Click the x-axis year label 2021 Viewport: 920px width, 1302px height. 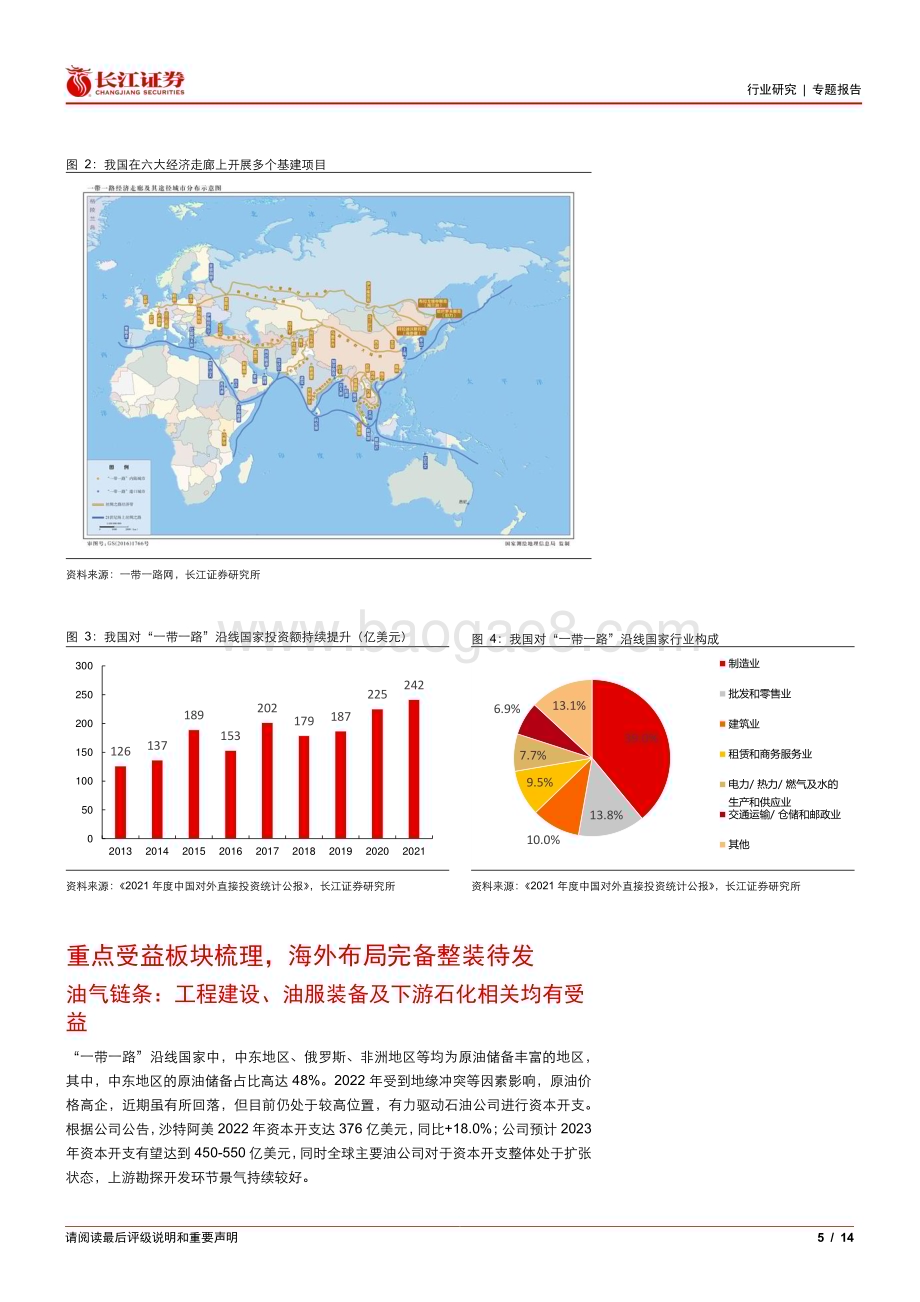click(x=414, y=851)
